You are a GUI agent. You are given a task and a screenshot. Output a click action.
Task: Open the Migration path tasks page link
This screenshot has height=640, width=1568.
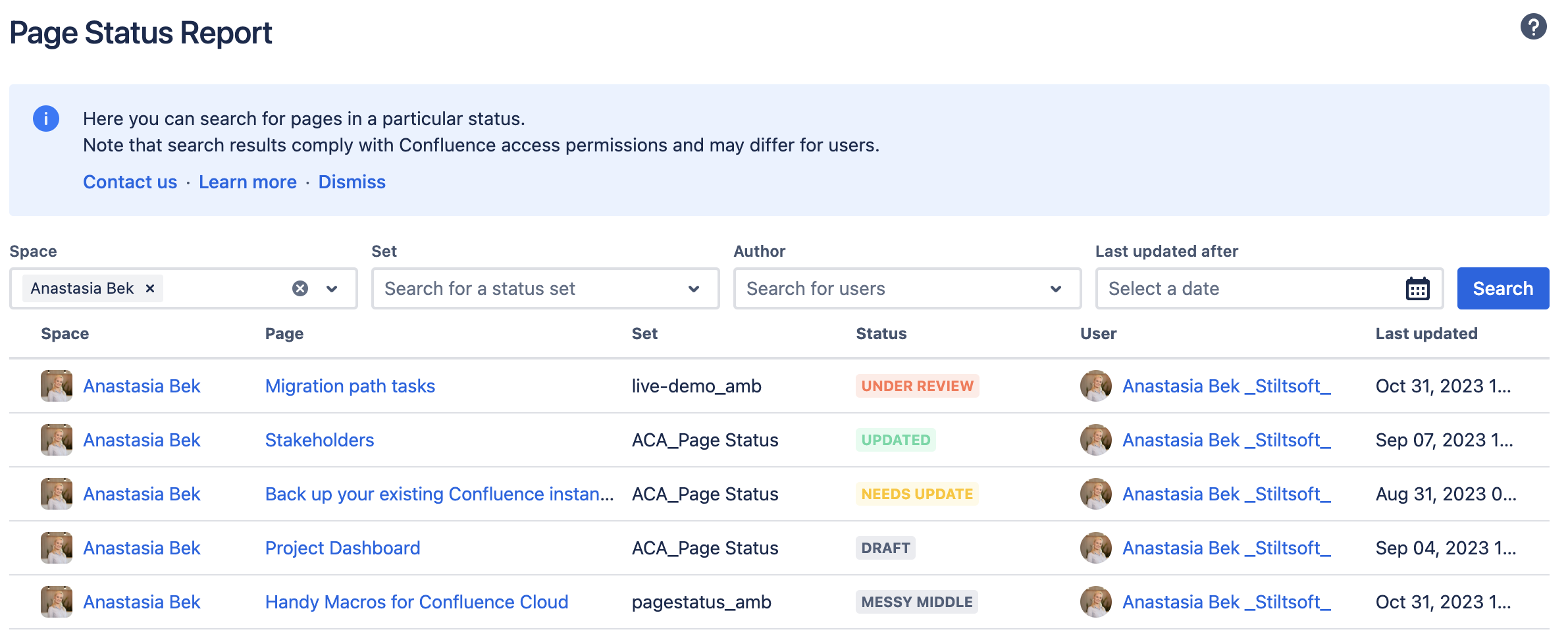pyautogui.click(x=350, y=386)
